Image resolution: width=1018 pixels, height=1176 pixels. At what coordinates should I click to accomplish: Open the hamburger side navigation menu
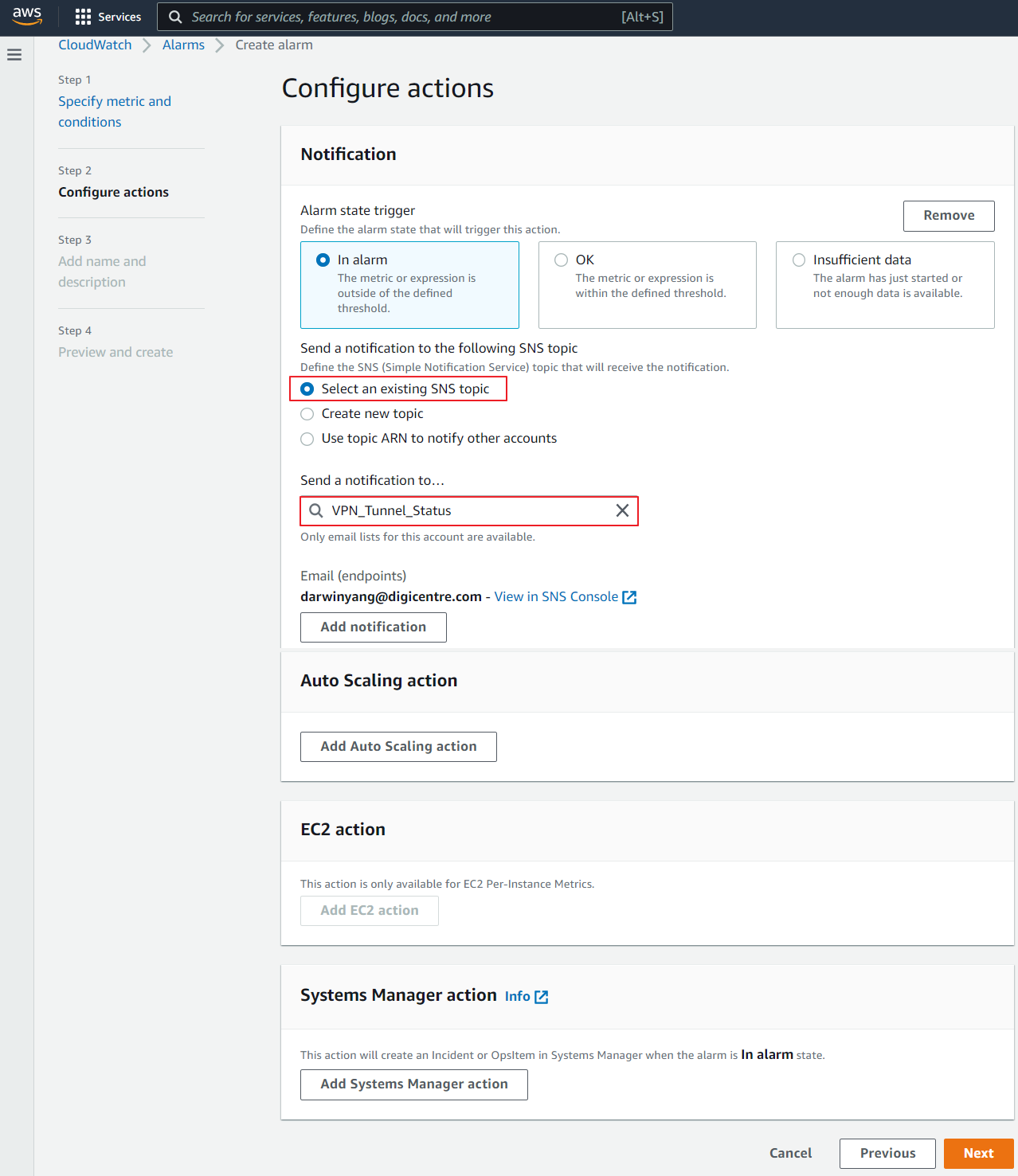tap(14, 55)
